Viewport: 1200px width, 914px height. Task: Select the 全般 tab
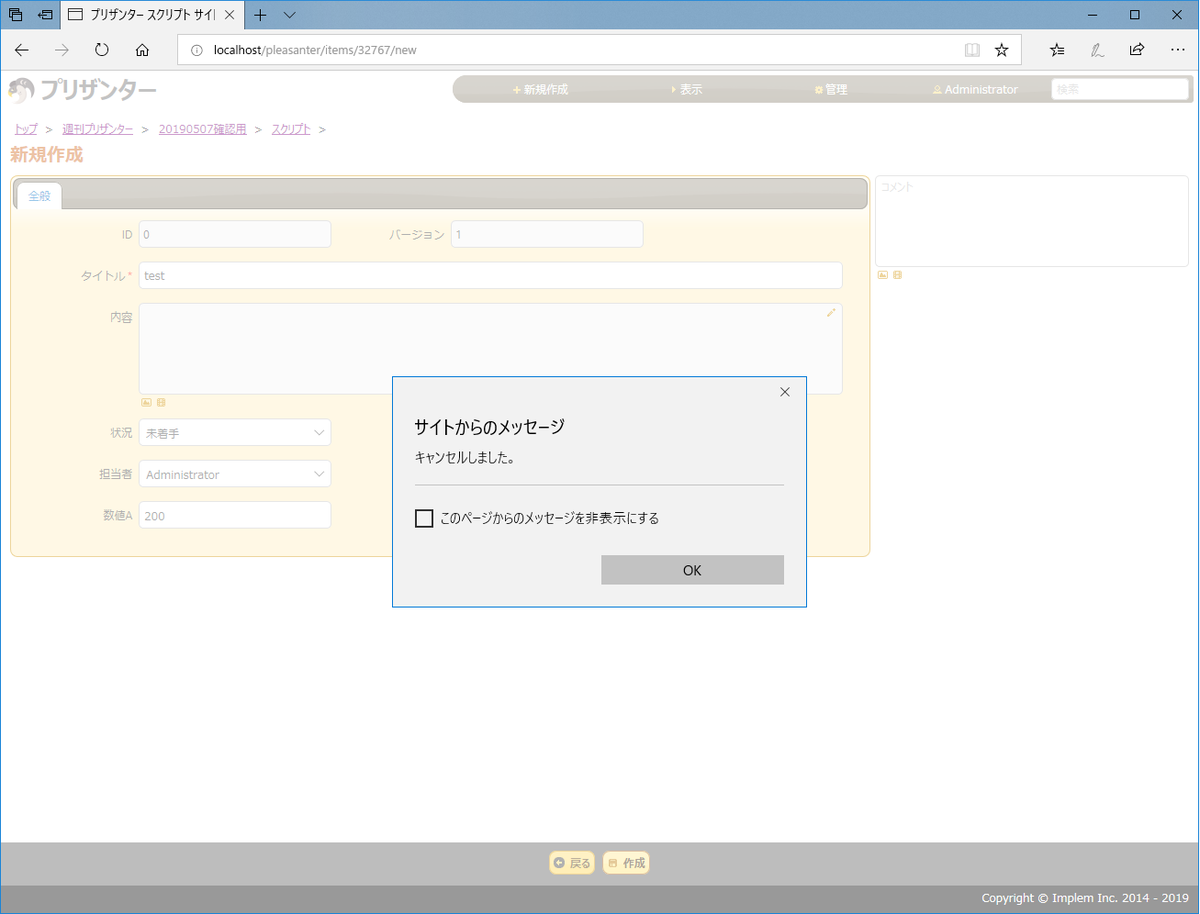coord(39,196)
